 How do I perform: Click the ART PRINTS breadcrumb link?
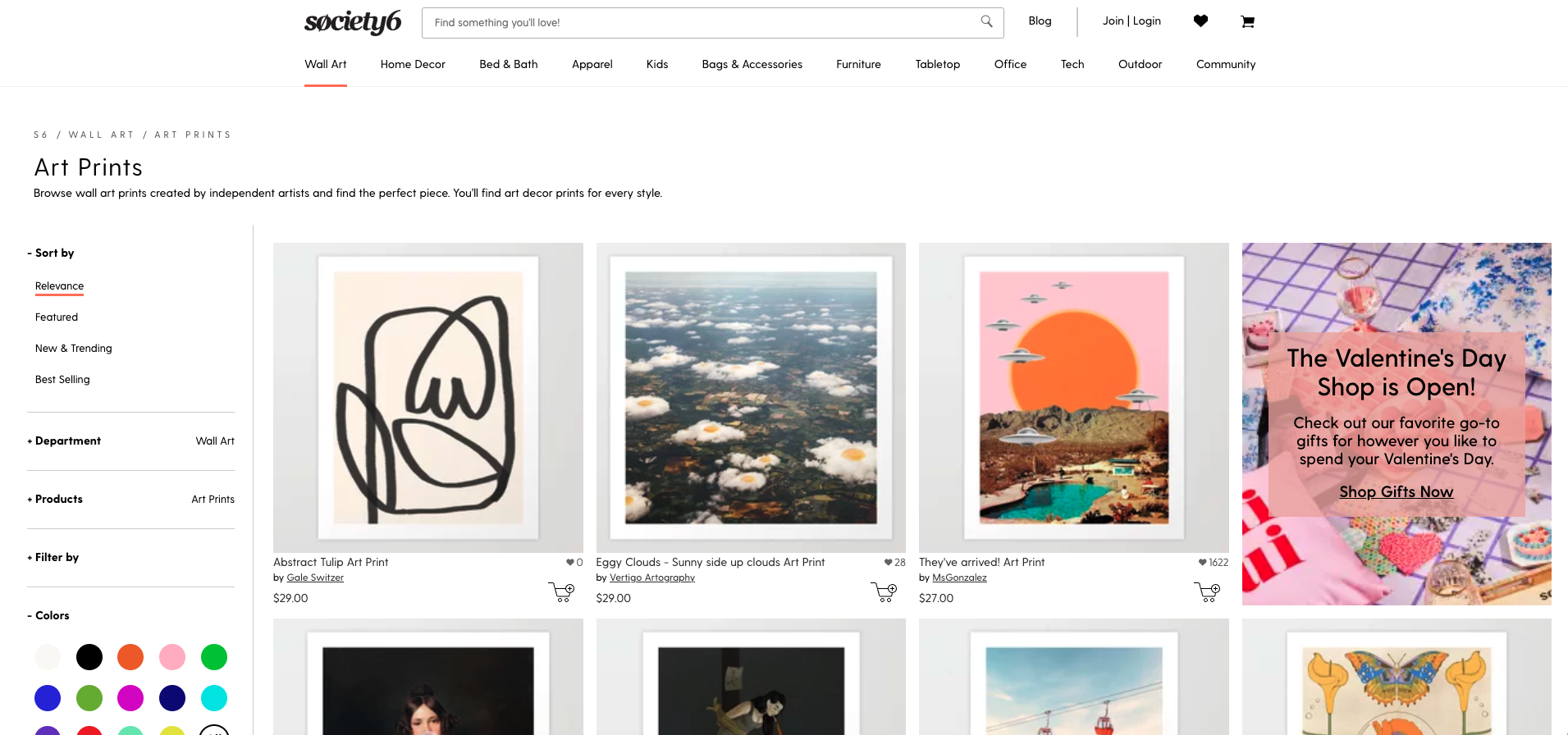(x=193, y=135)
